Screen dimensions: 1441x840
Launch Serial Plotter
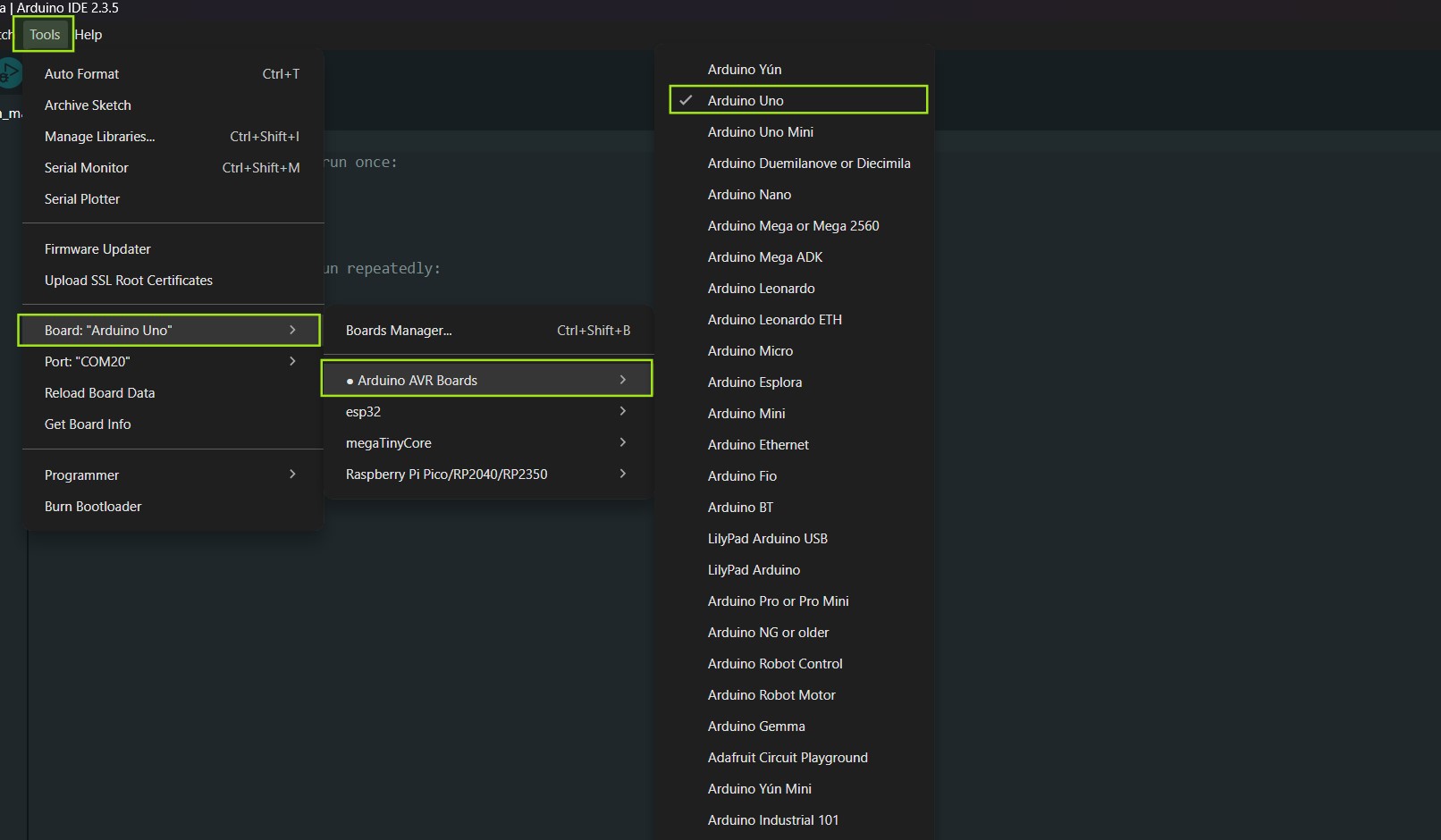tap(172, 199)
